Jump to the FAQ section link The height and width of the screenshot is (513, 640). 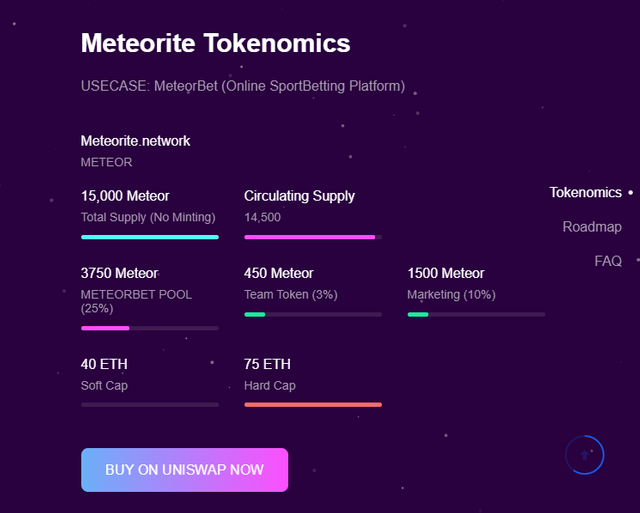608,261
